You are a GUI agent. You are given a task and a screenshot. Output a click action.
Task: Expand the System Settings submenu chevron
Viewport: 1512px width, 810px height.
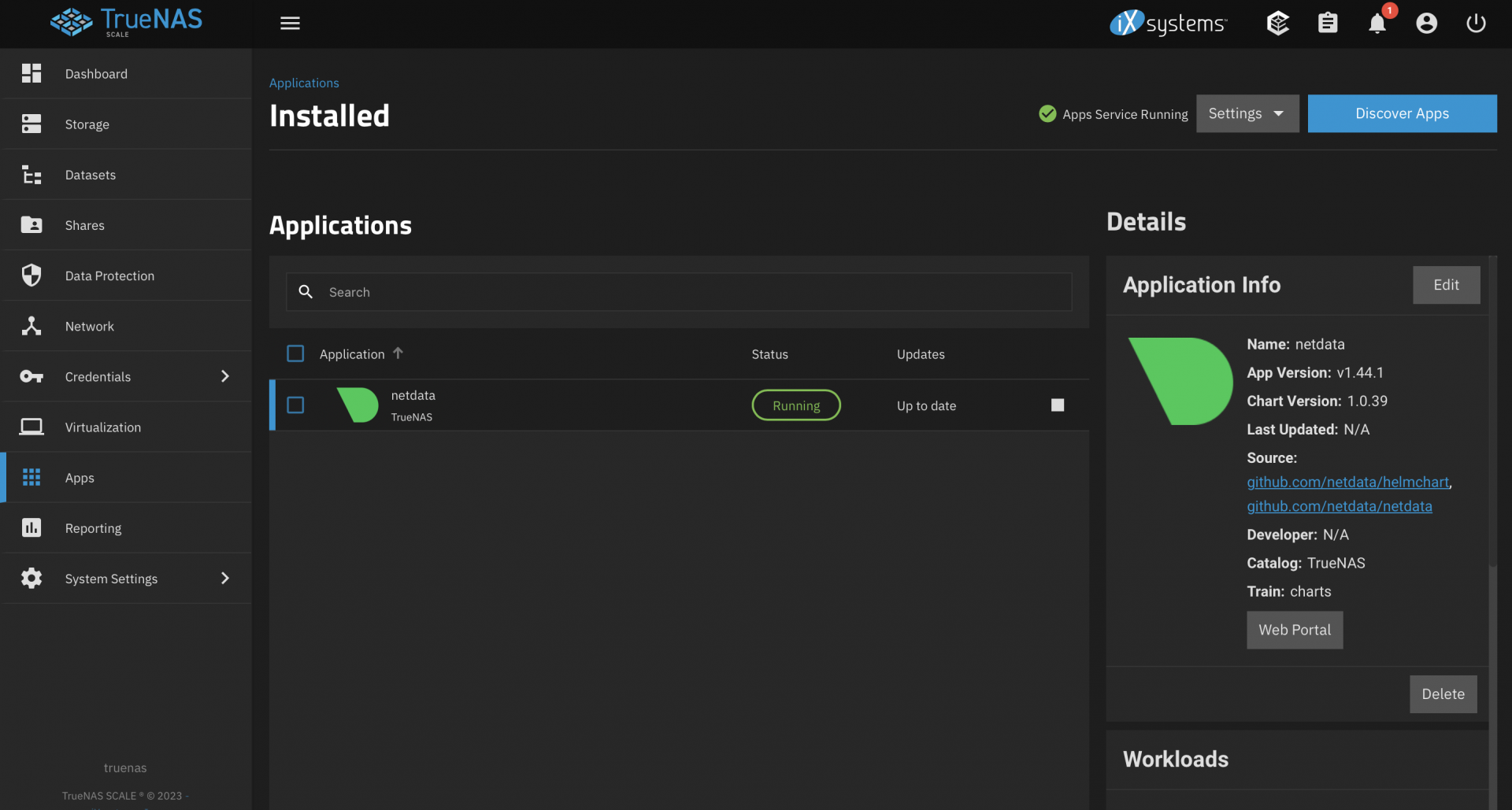click(224, 578)
